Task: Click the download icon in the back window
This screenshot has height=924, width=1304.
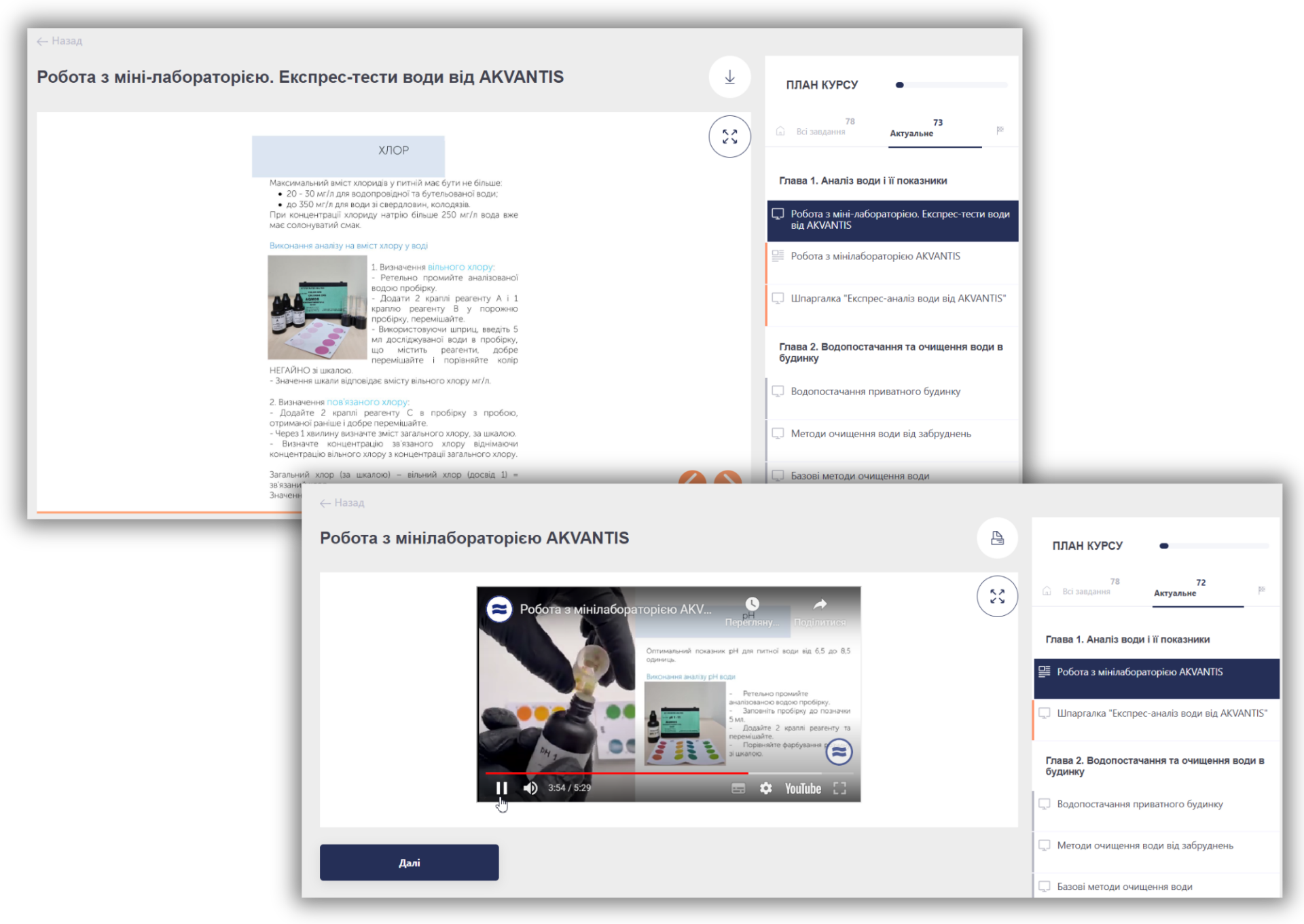Action: (x=729, y=77)
